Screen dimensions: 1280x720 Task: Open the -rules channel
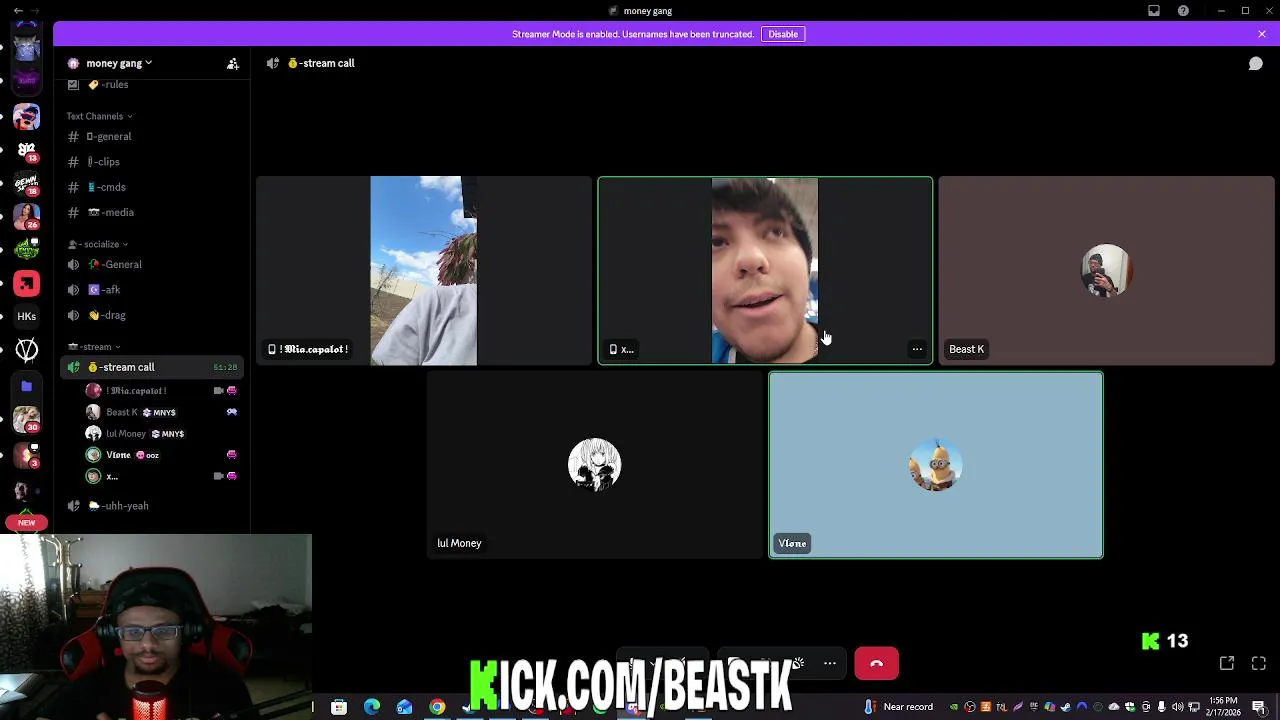[x=150, y=85]
